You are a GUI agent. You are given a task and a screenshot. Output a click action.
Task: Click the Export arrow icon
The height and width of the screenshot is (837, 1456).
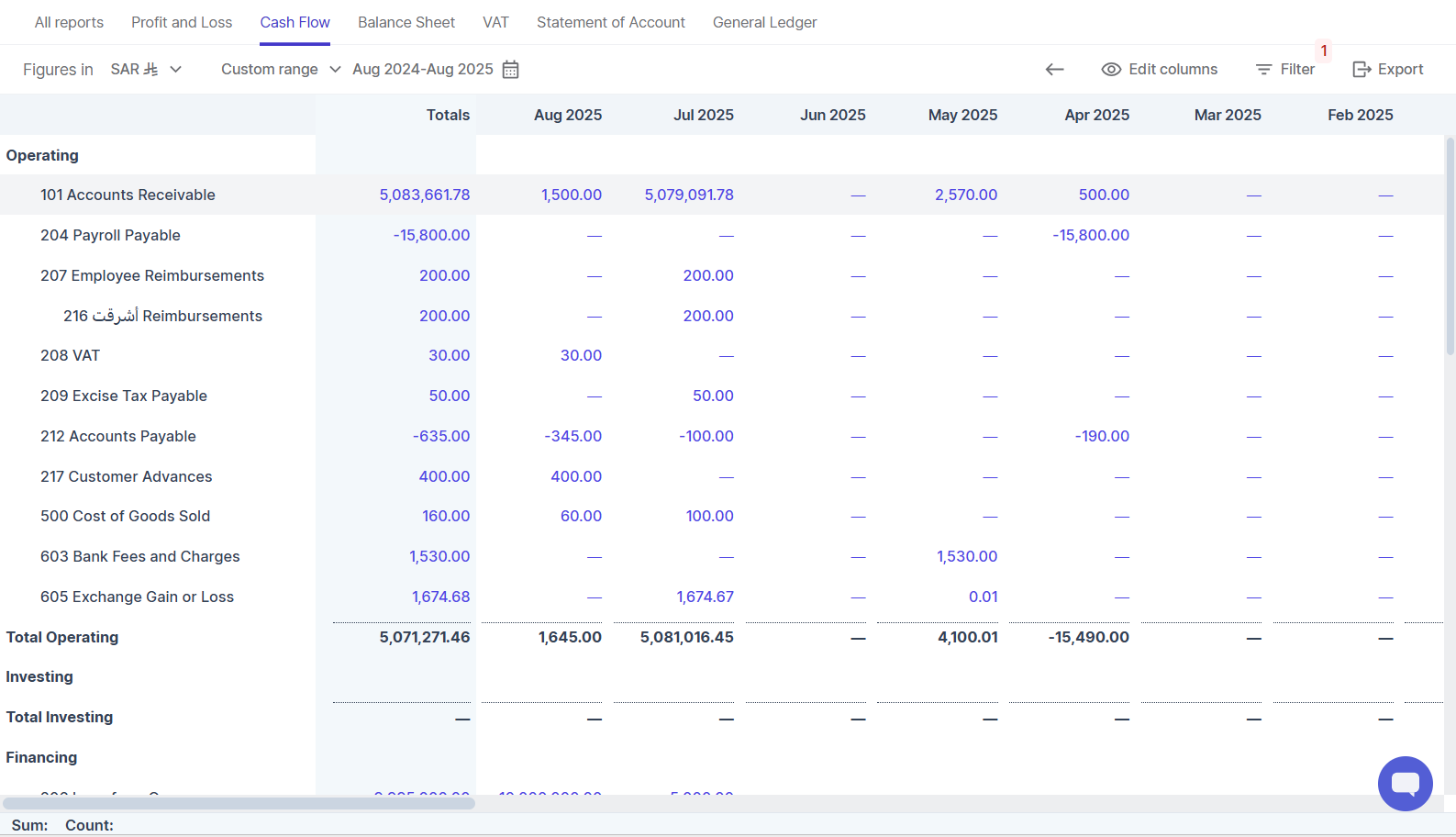(x=1362, y=70)
